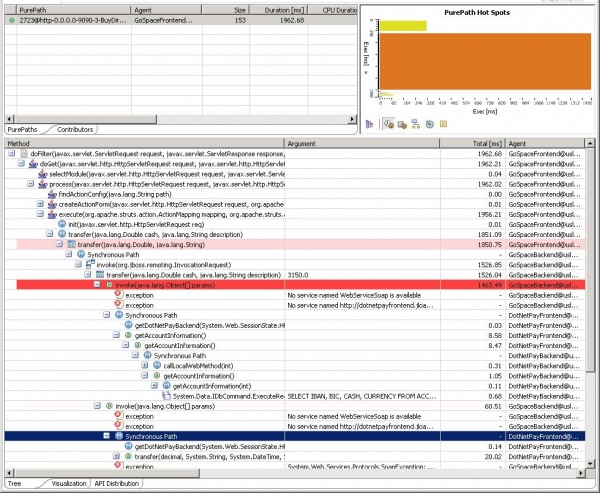This screenshot has width=600, height=493.
Task: Collapse the process method node
Action: coord(31,184)
